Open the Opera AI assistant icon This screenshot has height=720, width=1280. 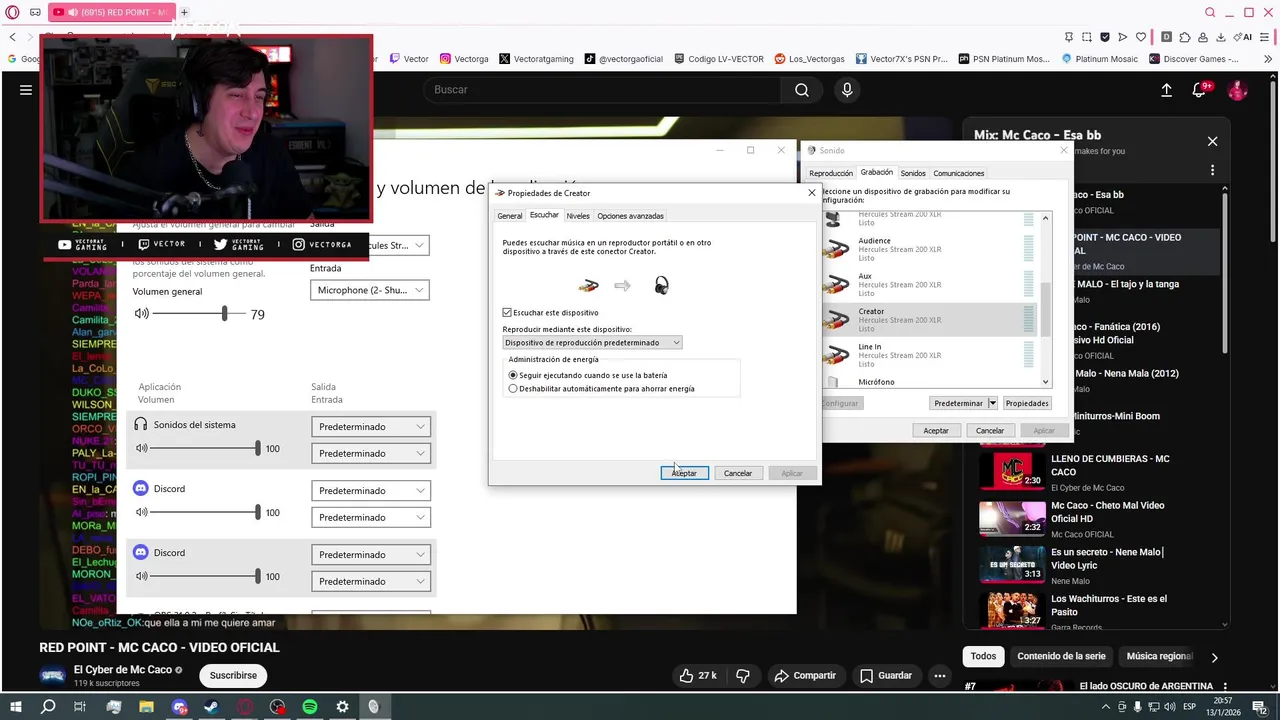[x=1241, y=37]
